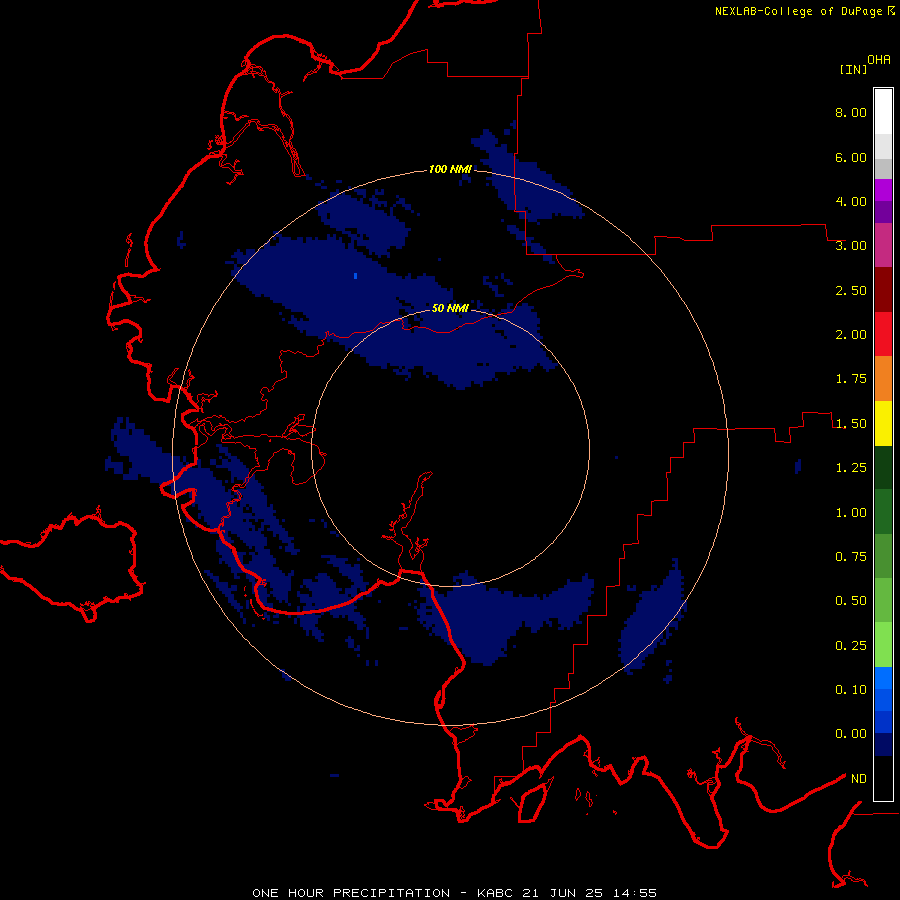900x900 pixels.
Task: Click the 1.50 legend value
Action: 851,424
